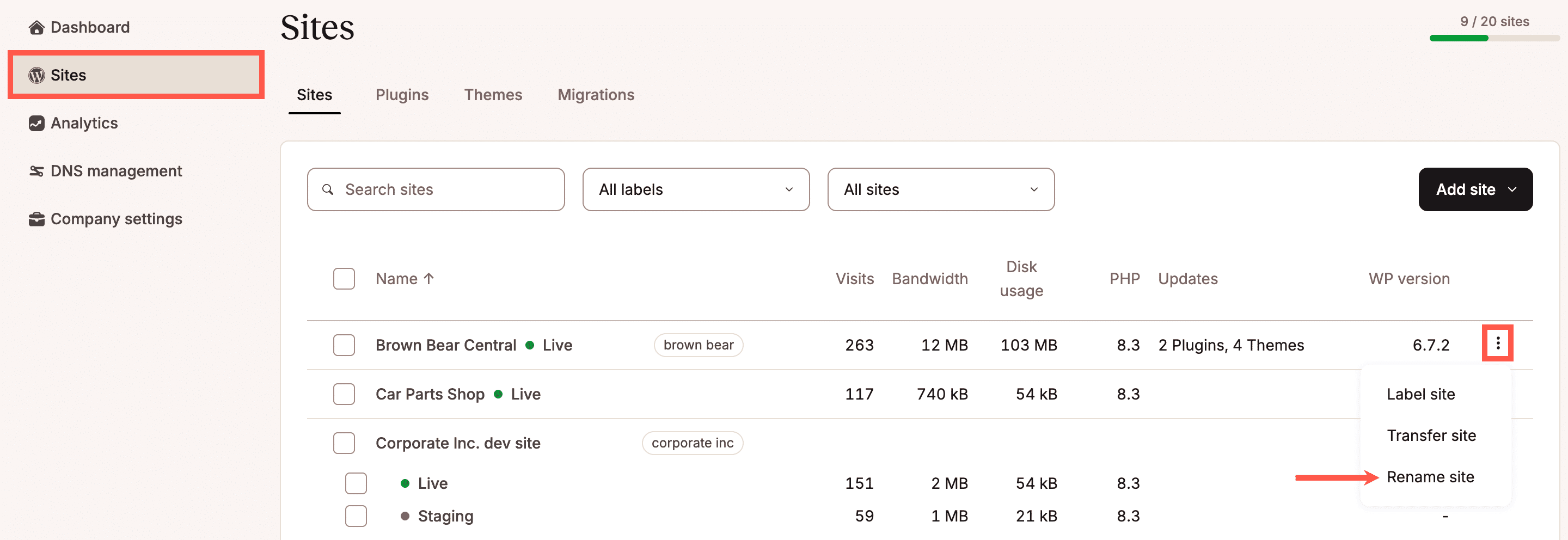Switch to the Plugins tab
The image size is (1568, 540).
402,94
